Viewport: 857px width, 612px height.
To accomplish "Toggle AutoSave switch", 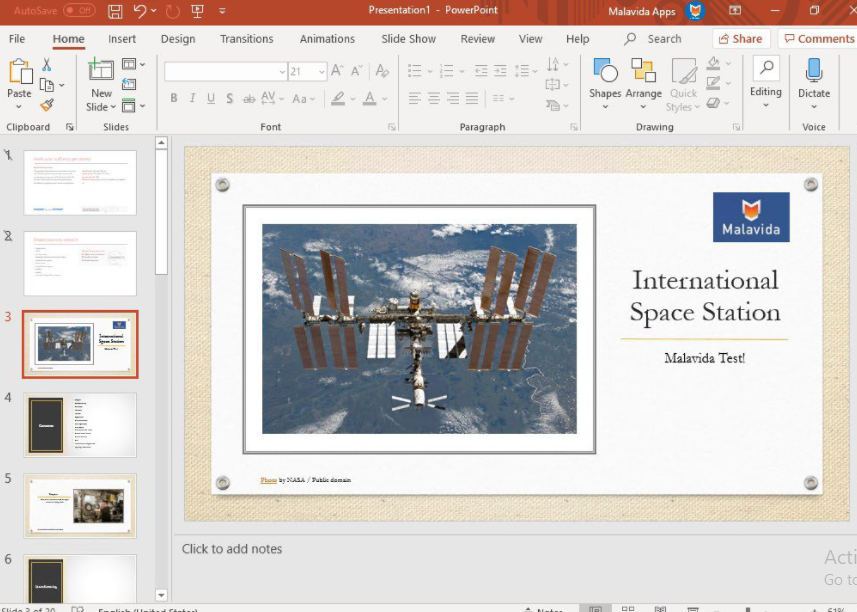I will click(x=79, y=10).
